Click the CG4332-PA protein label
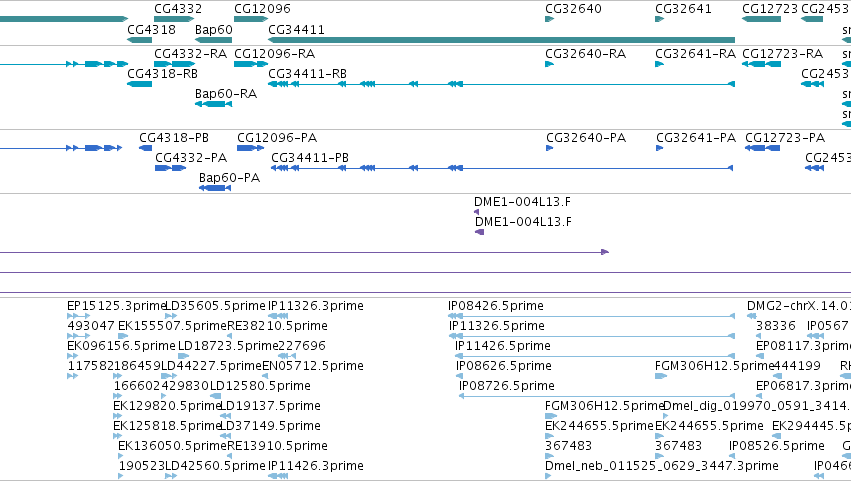This screenshot has width=851, height=481. [191, 158]
